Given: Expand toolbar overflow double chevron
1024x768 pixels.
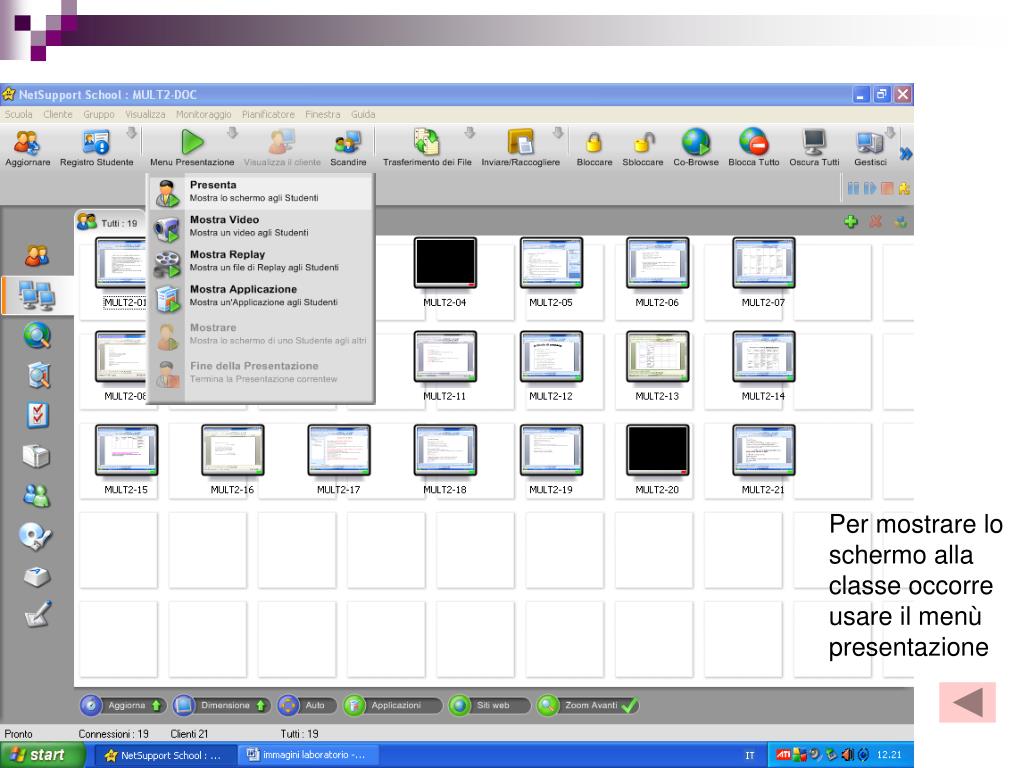Looking at the screenshot, I should [905, 154].
